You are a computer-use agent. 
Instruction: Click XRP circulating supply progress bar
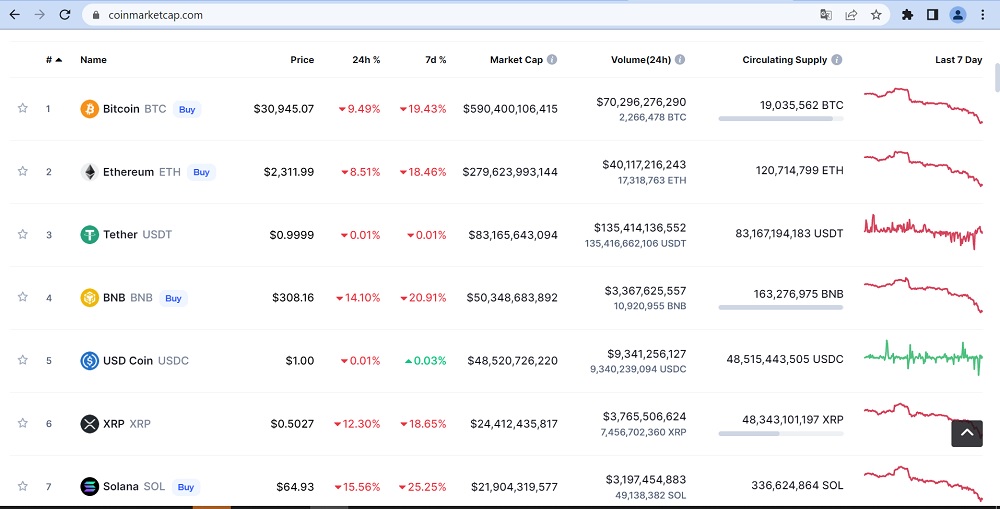[x=781, y=434]
